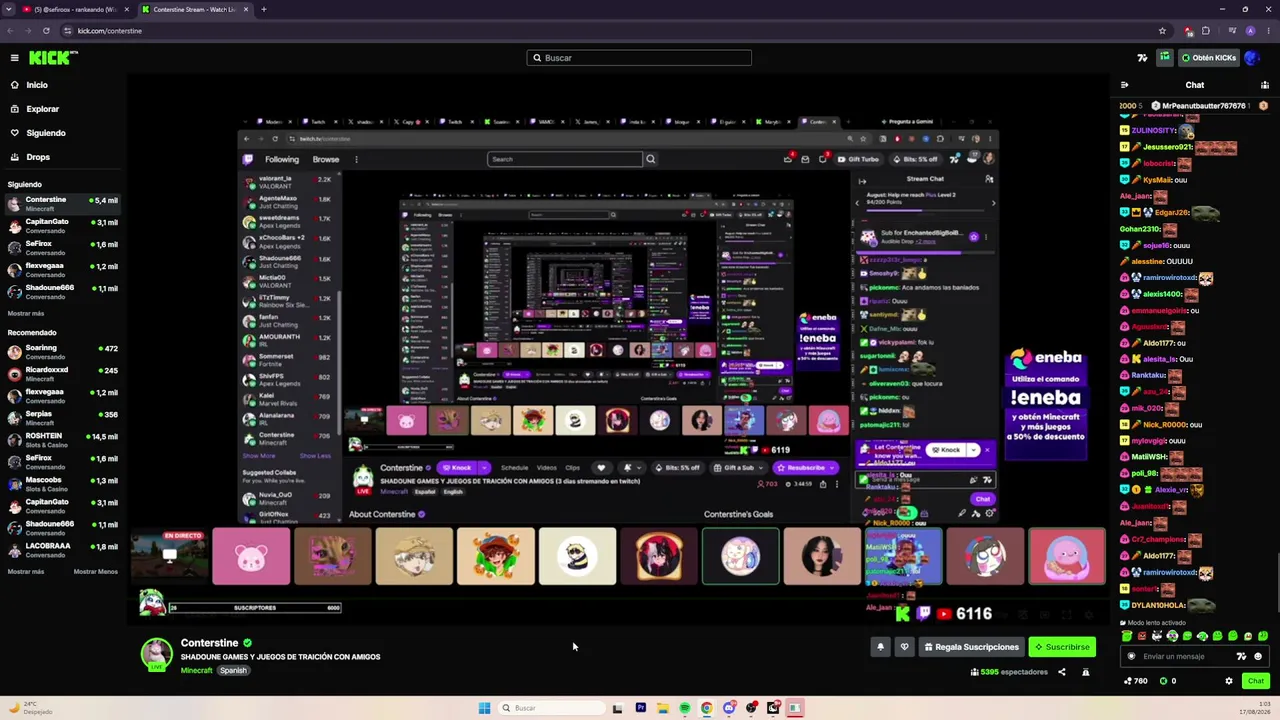Open Siguiendo in the sidebar
Image resolution: width=1280 pixels, height=720 pixels.
tap(46, 133)
